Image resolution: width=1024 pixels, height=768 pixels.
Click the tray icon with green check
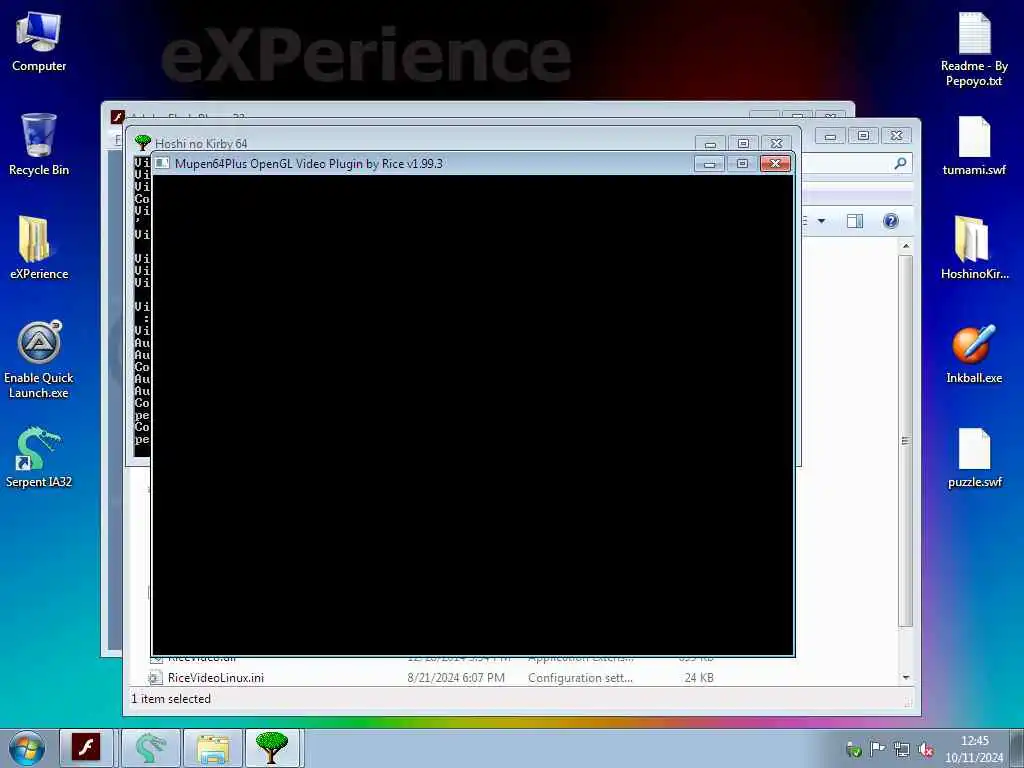pyautogui.click(x=854, y=750)
